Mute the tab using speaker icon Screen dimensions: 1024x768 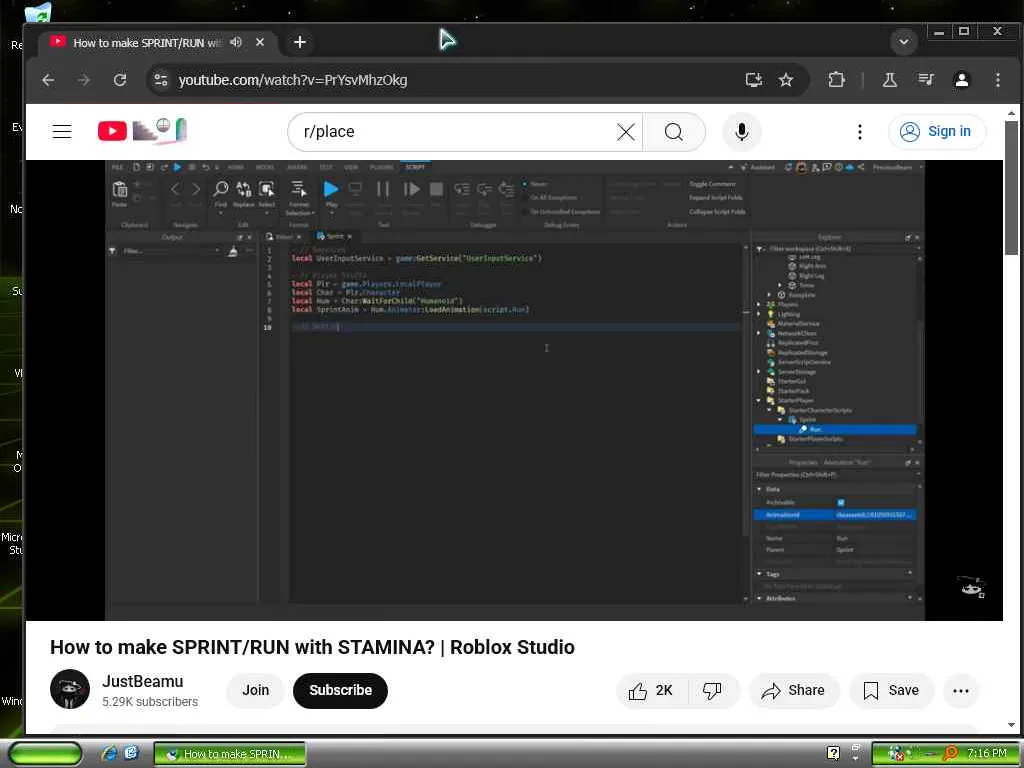[x=236, y=42]
